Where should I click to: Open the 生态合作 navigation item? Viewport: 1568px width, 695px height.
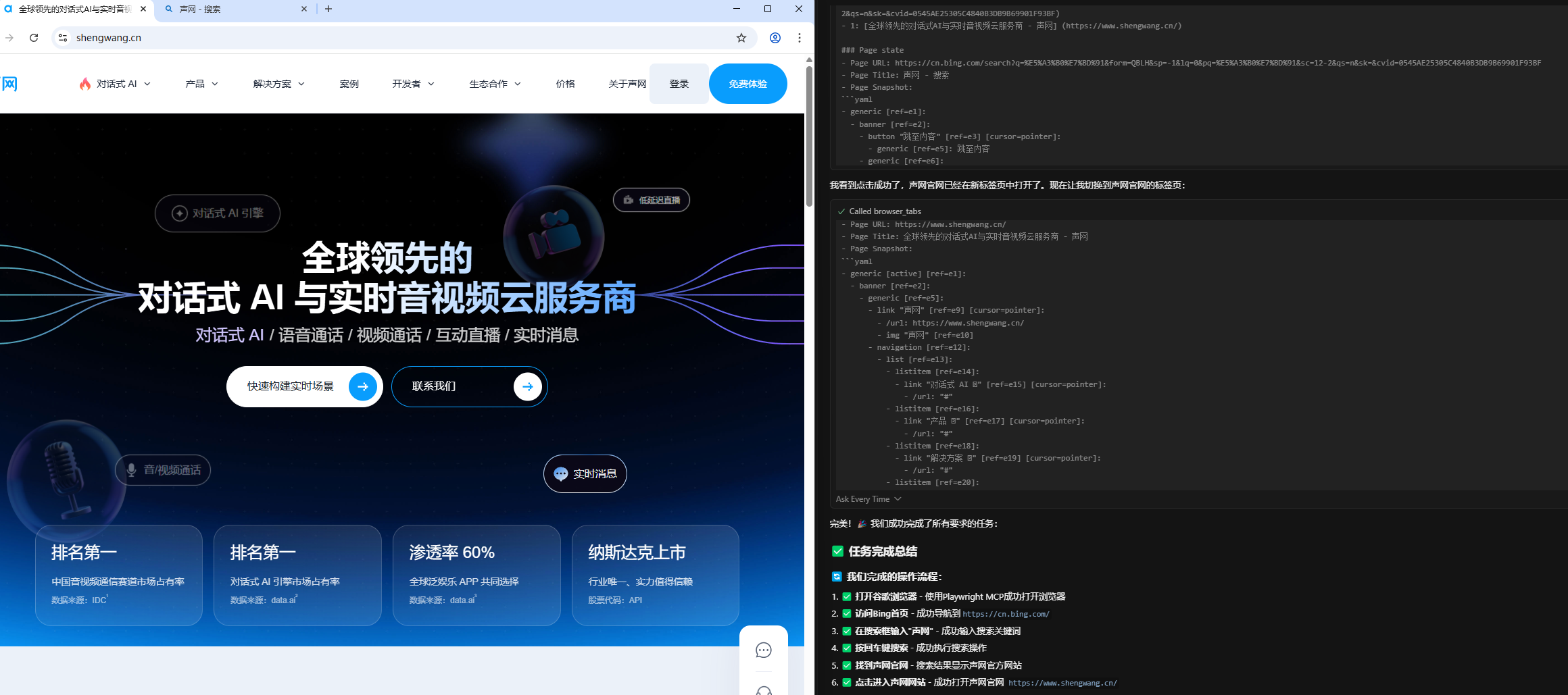(489, 84)
